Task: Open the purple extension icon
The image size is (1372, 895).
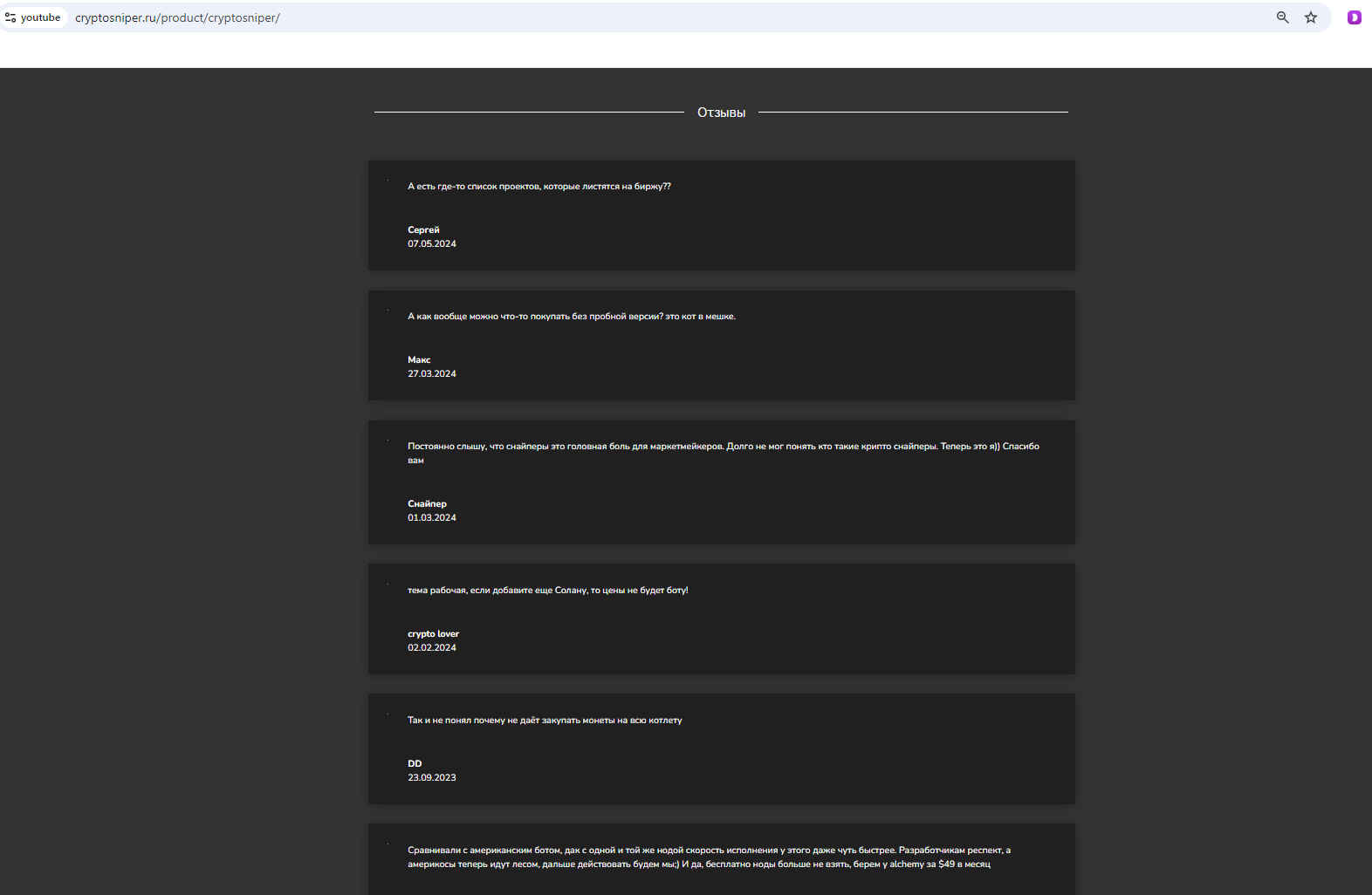Action: [1354, 17]
